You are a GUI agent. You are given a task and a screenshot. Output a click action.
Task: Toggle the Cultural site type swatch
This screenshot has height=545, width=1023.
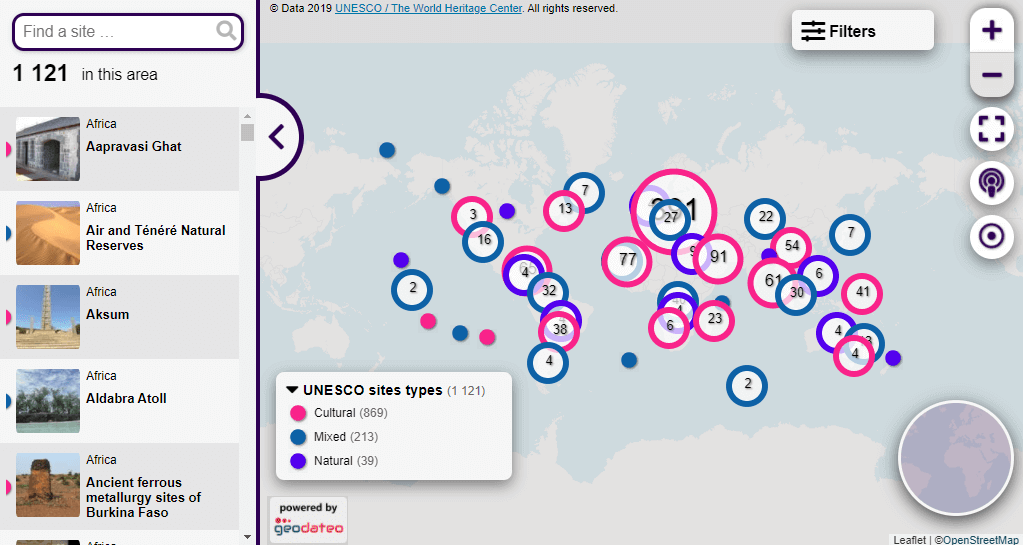coord(298,413)
